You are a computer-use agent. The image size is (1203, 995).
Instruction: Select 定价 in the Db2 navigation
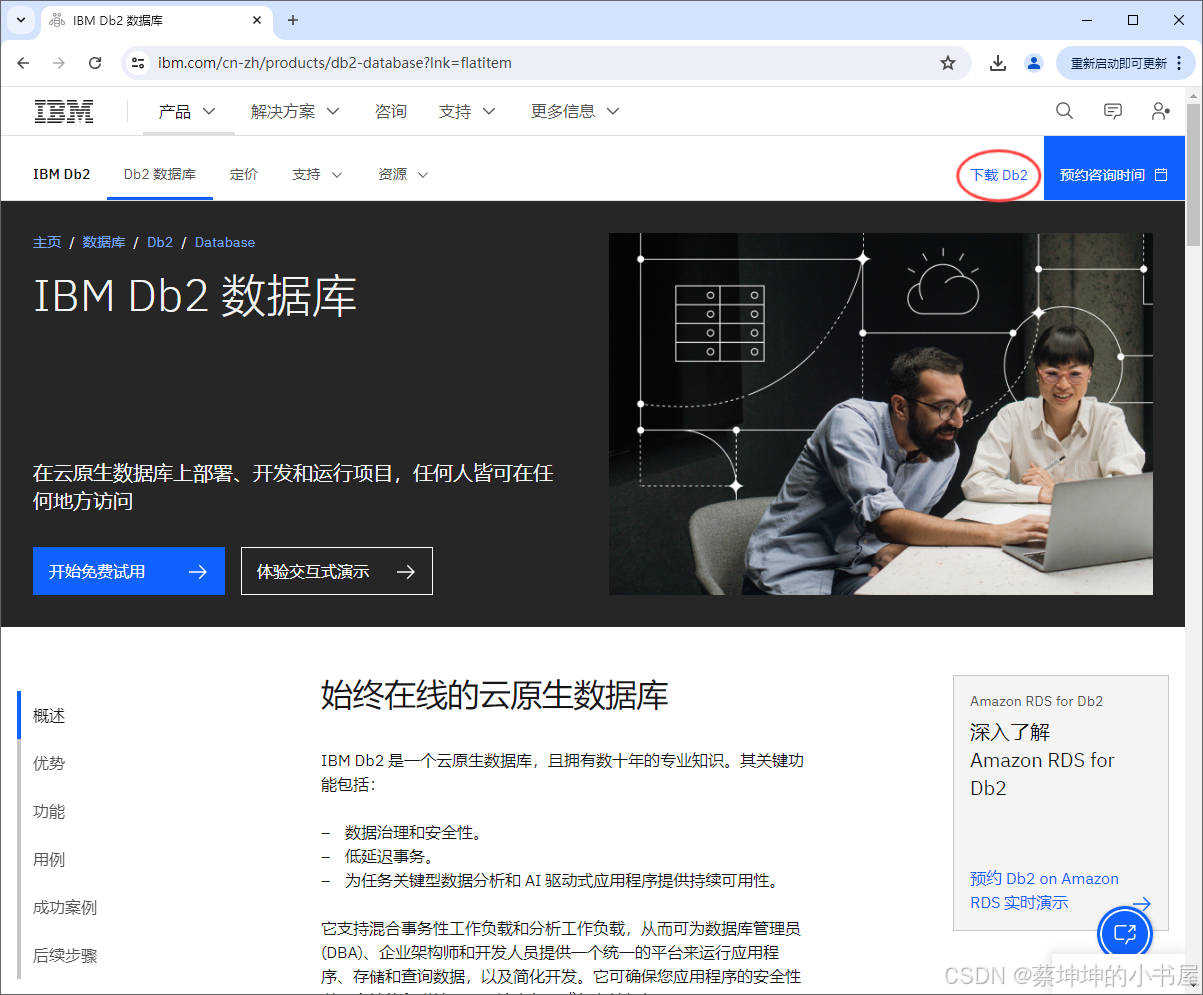coord(244,174)
